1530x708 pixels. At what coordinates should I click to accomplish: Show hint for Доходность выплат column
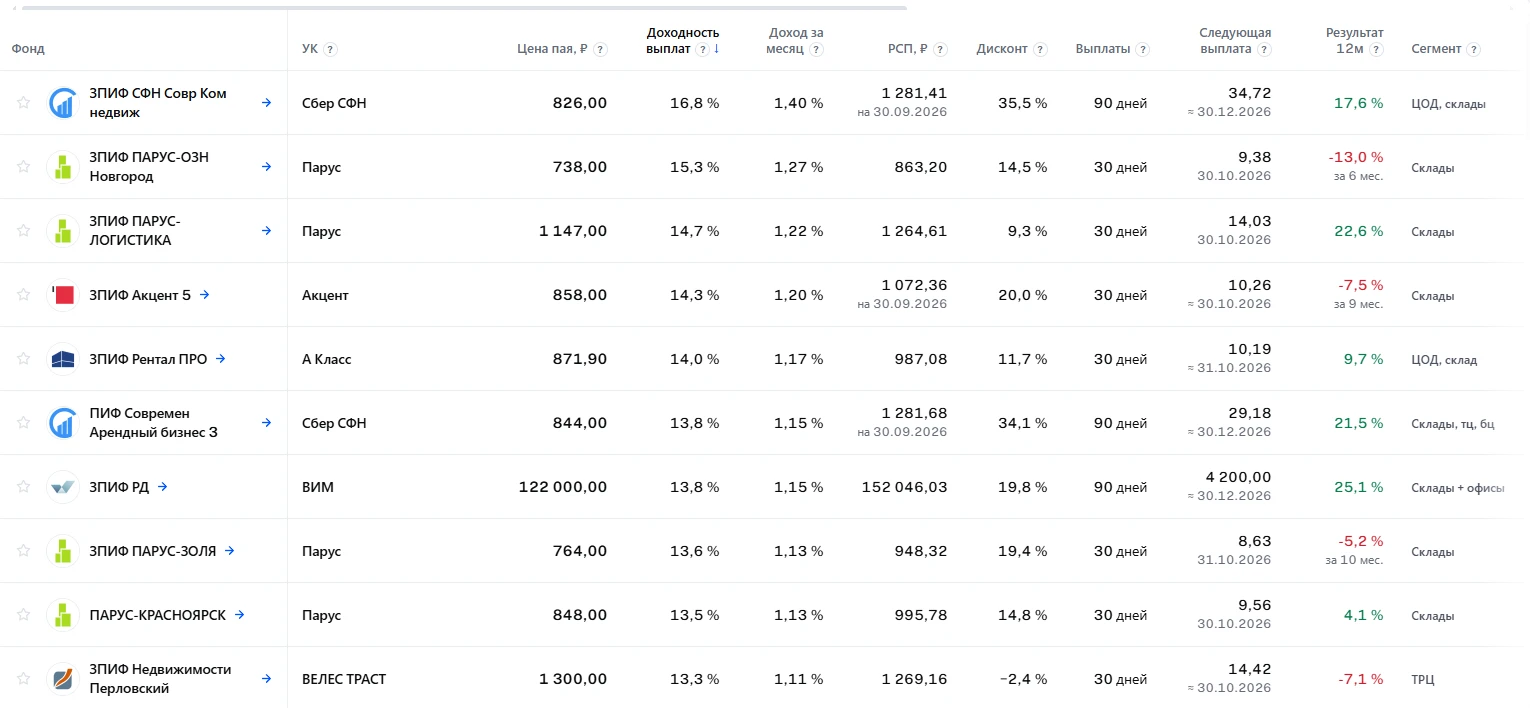click(x=702, y=49)
